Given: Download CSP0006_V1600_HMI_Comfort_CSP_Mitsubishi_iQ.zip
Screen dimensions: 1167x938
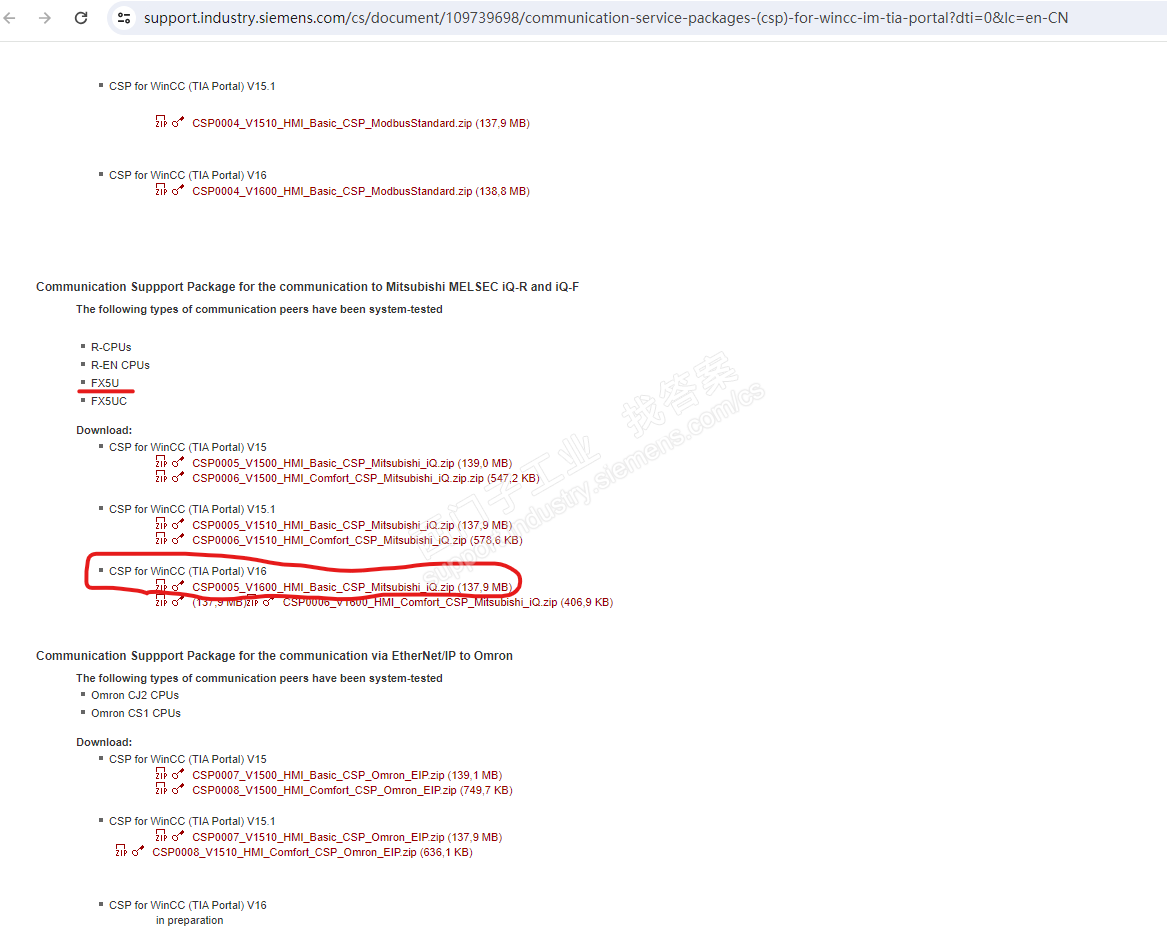Looking at the screenshot, I should (x=448, y=602).
